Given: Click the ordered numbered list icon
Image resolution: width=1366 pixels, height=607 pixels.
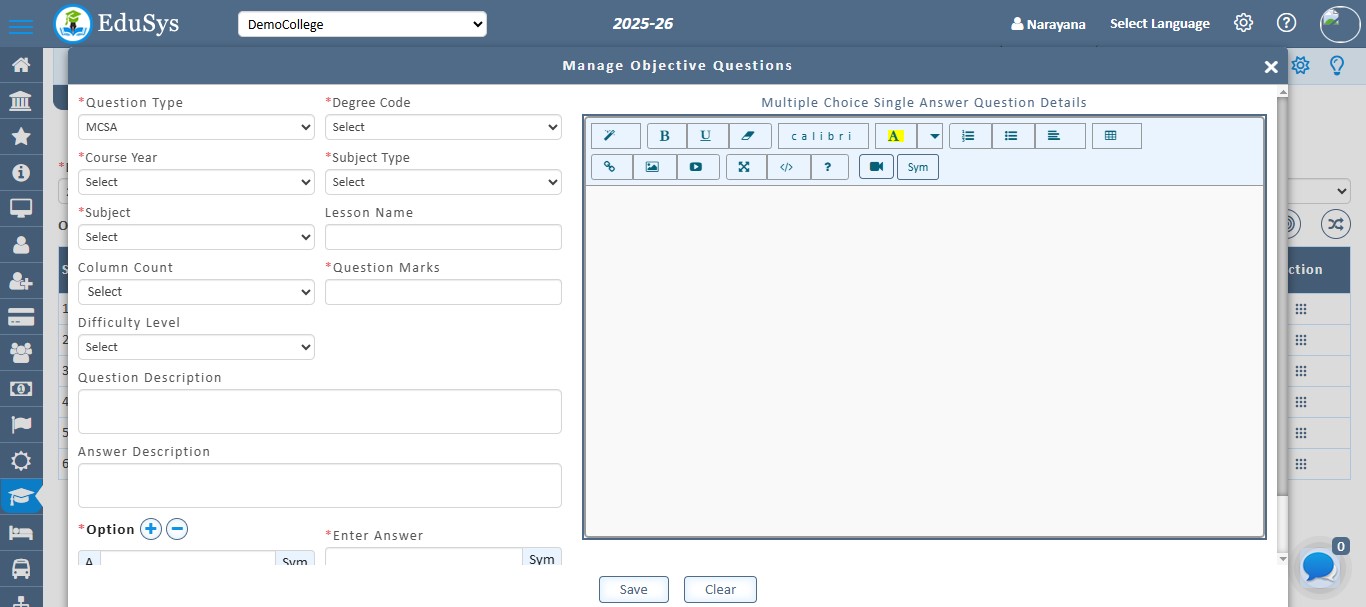Looking at the screenshot, I should pos(969,136).
